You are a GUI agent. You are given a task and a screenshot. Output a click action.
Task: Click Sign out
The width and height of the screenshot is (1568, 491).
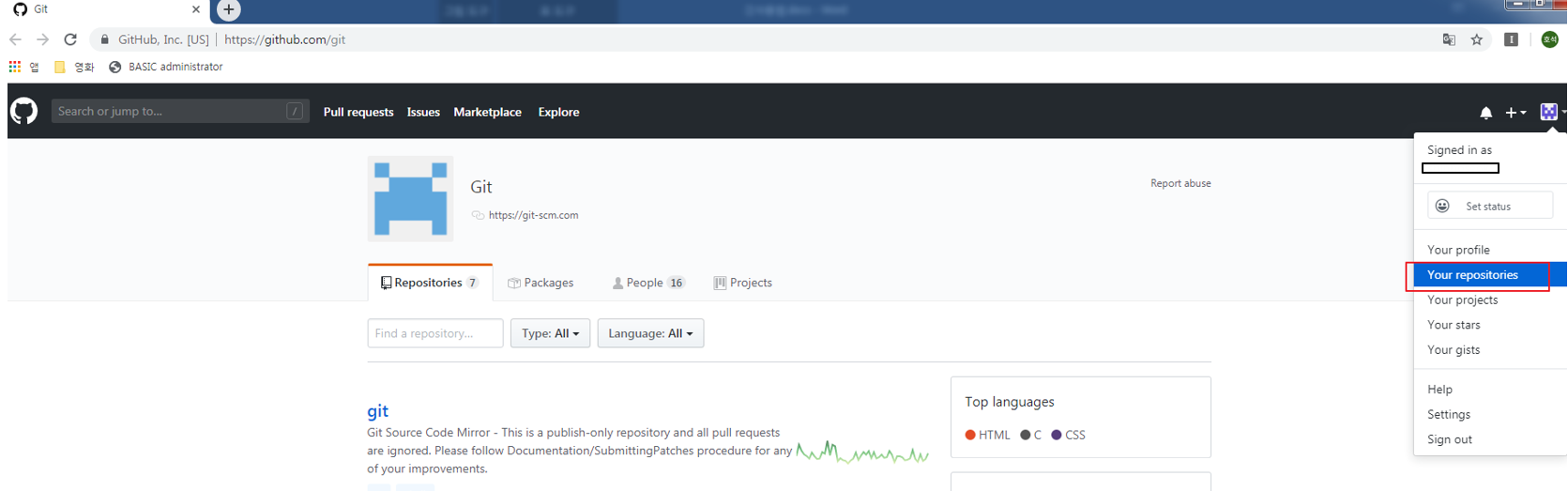click(1490, 439)
